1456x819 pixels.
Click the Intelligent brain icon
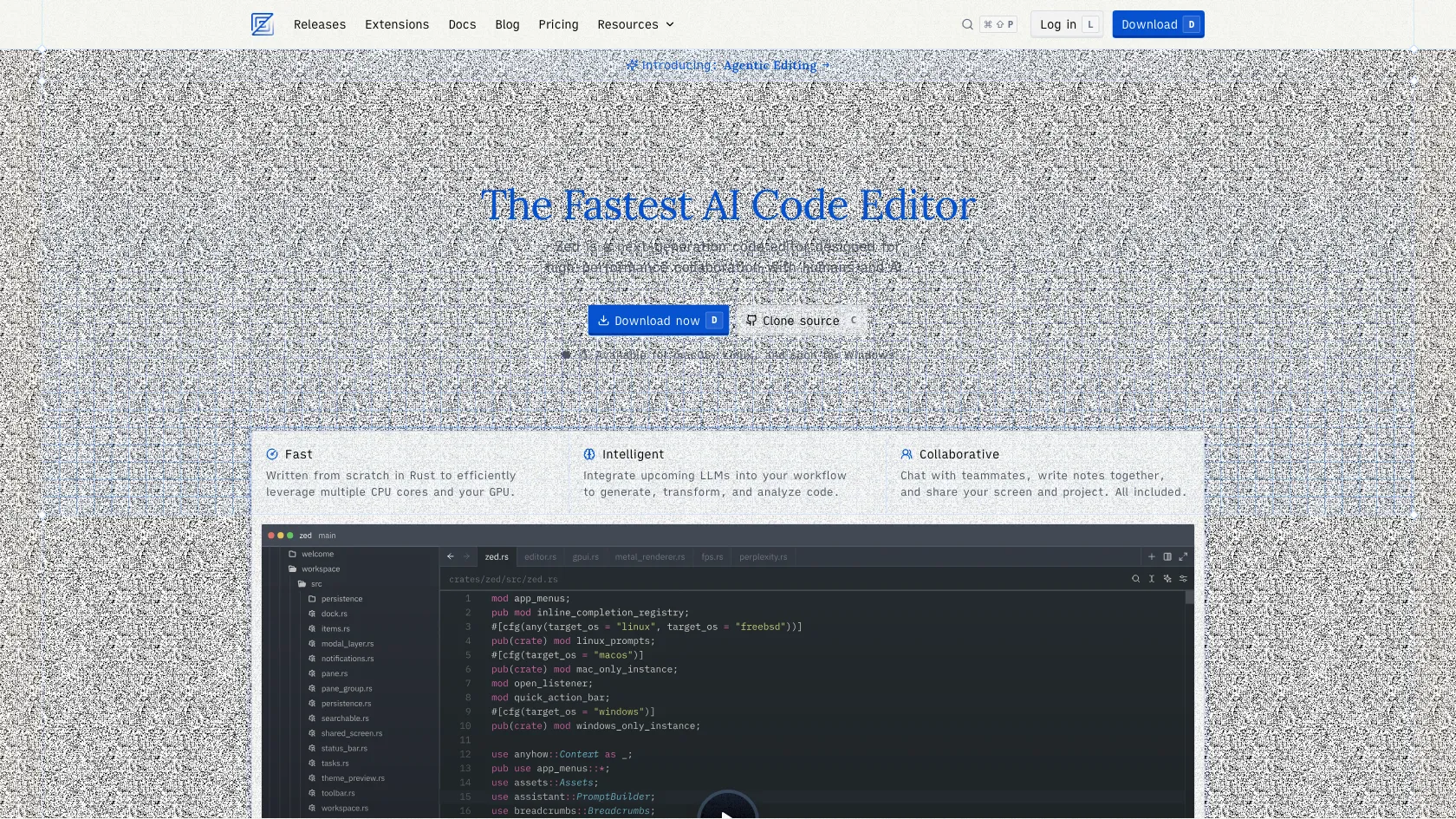[x=589, y=454]
